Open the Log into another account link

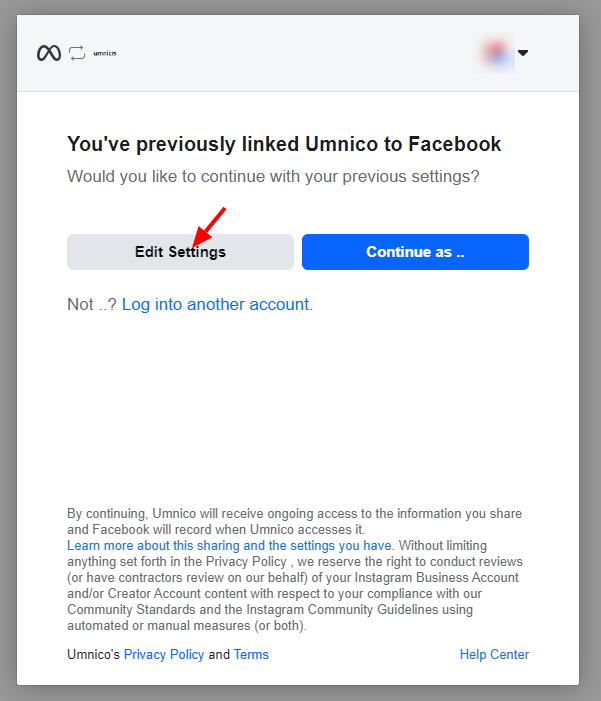[217, 304]
